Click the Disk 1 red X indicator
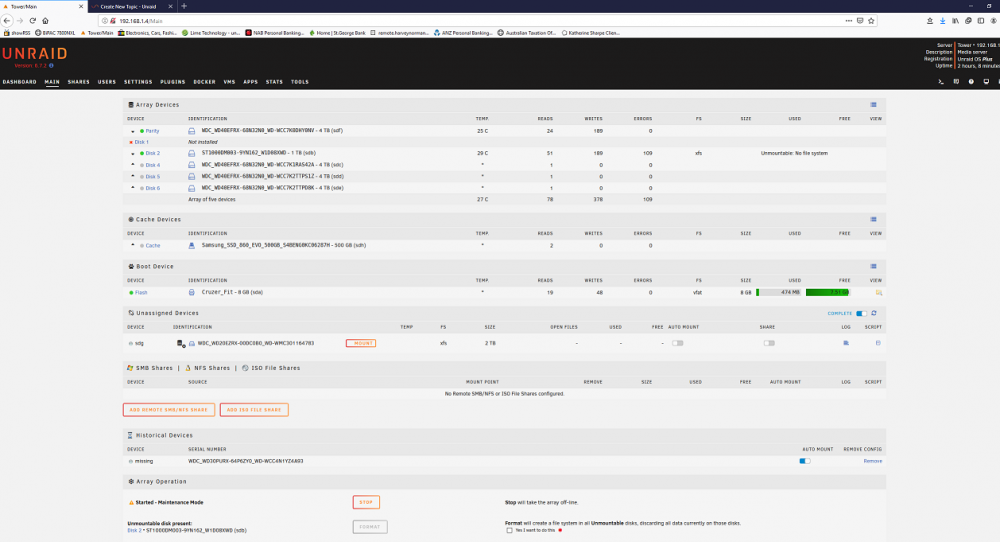The height and width of the screenshot is (542, 1000). tap(131, 142)
